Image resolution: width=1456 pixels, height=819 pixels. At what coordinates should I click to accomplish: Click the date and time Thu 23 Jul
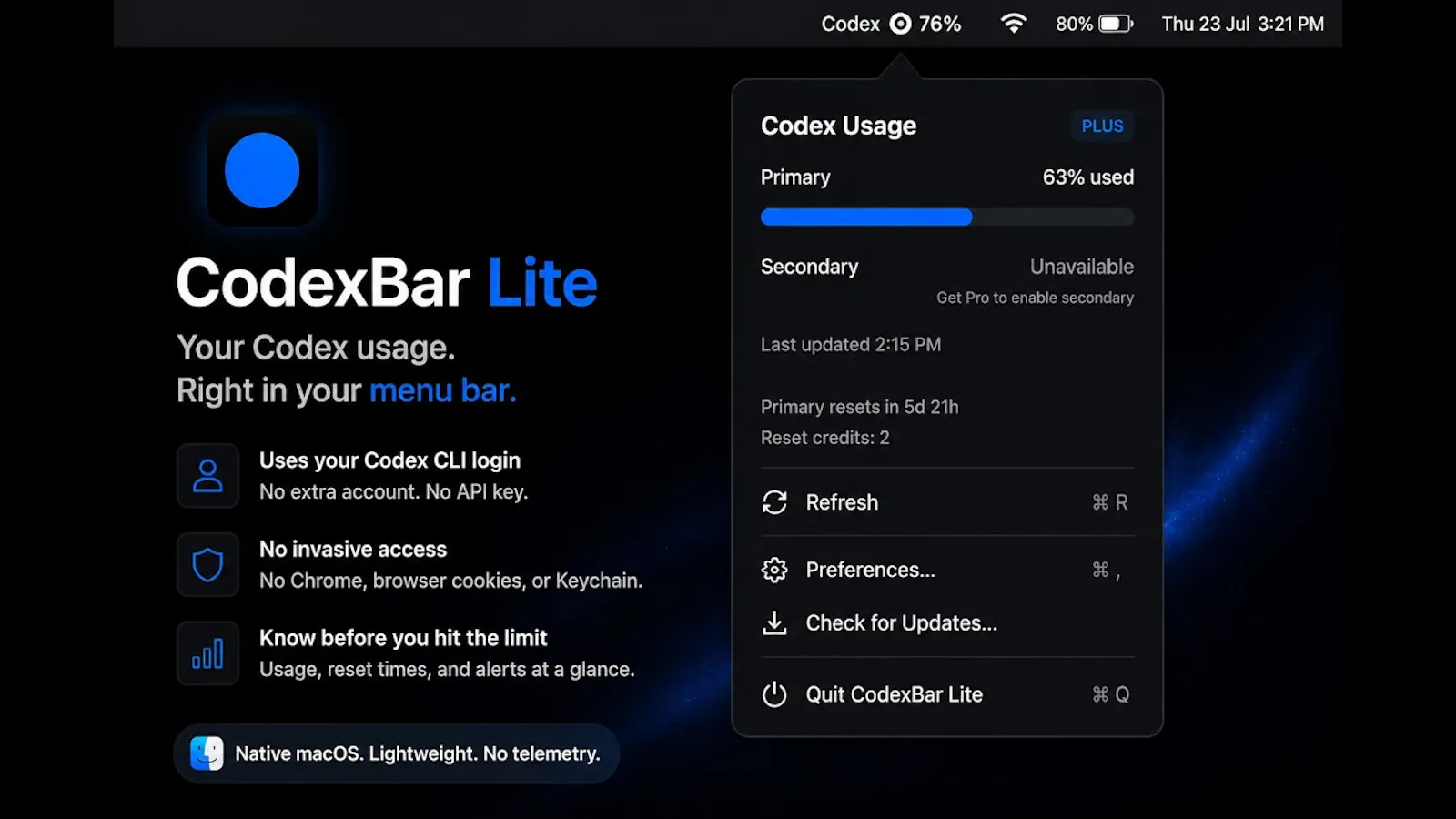coord(1242,24)
